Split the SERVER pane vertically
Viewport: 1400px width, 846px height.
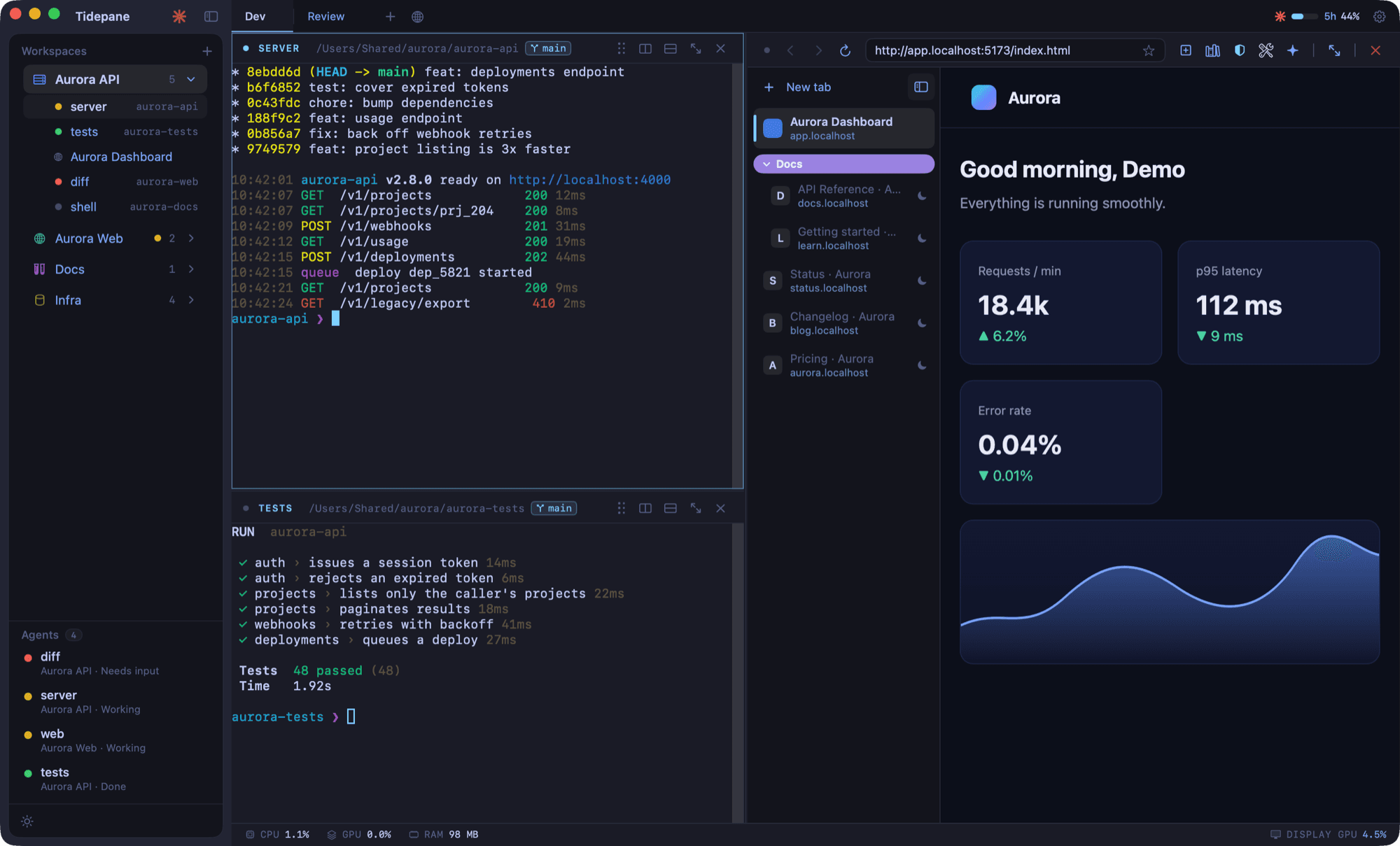(x=645, y=48)
